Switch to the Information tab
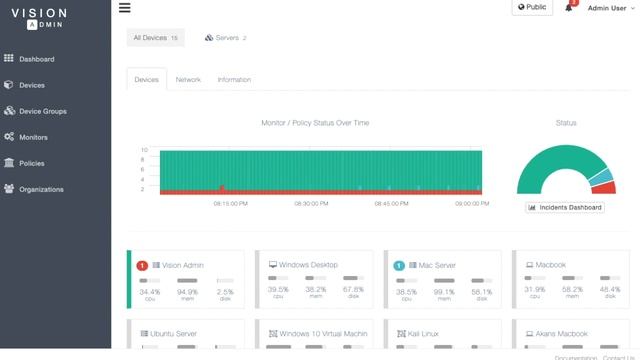Image resolution: width=640 pixels, height=360 pixels. [x=234, y=80]
